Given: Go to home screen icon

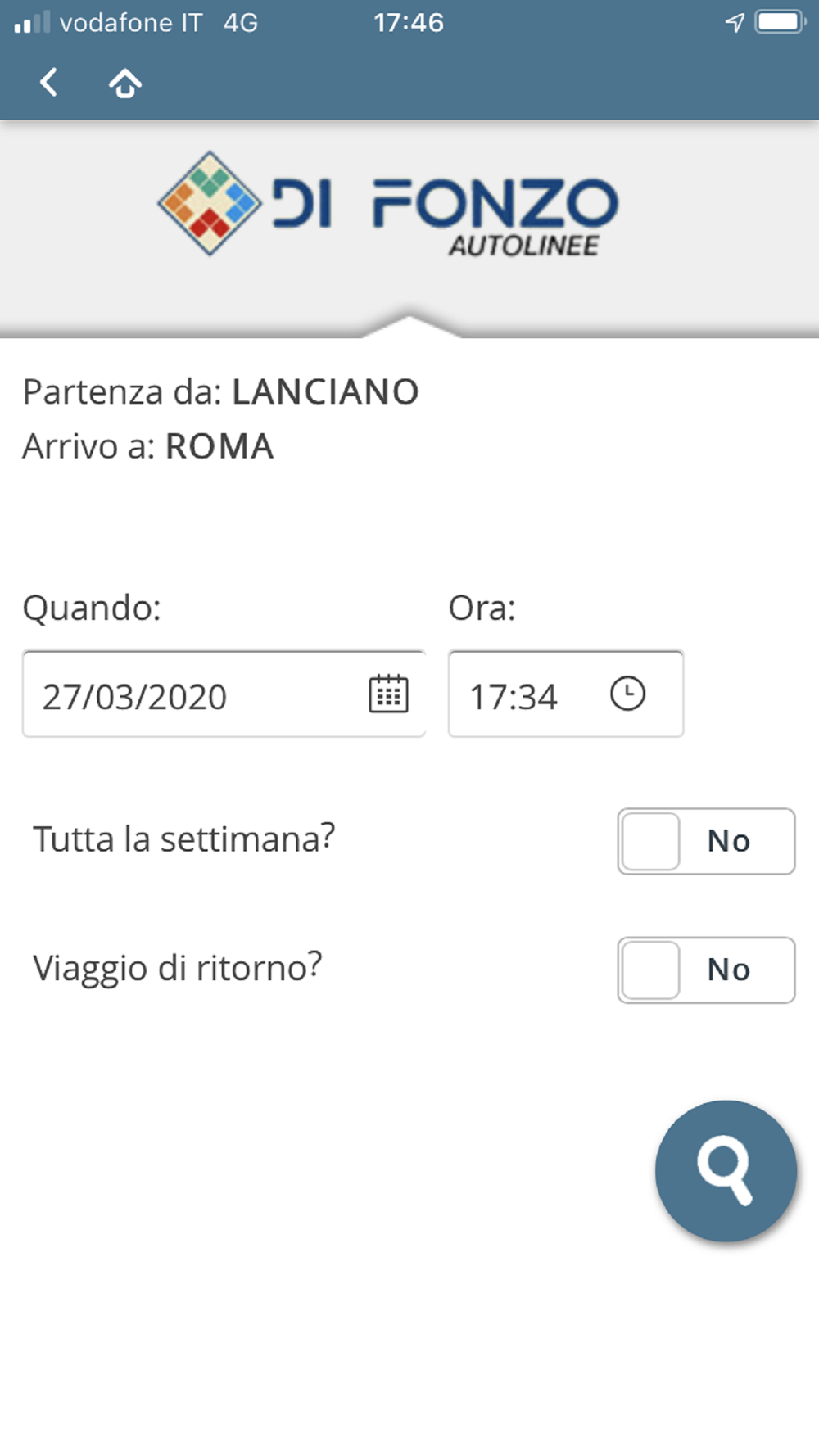Looking at the screenshot, I should pyautogui.click(x=124, y=84).
